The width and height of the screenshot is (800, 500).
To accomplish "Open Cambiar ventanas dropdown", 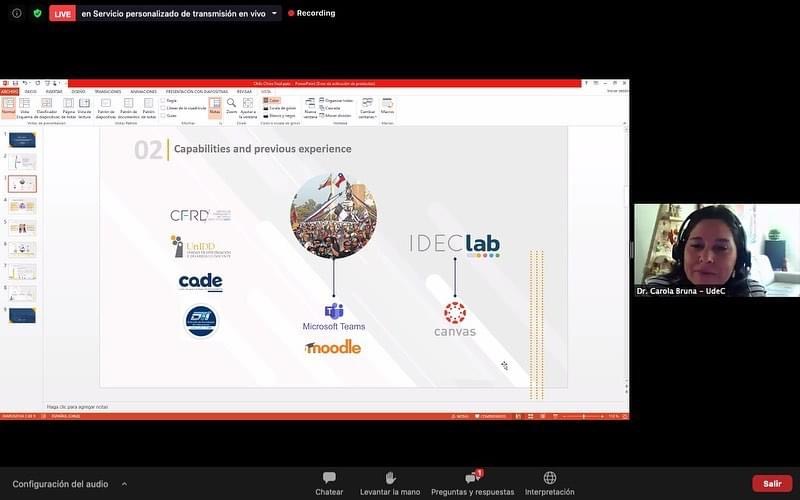I will (x=367, y=109).
